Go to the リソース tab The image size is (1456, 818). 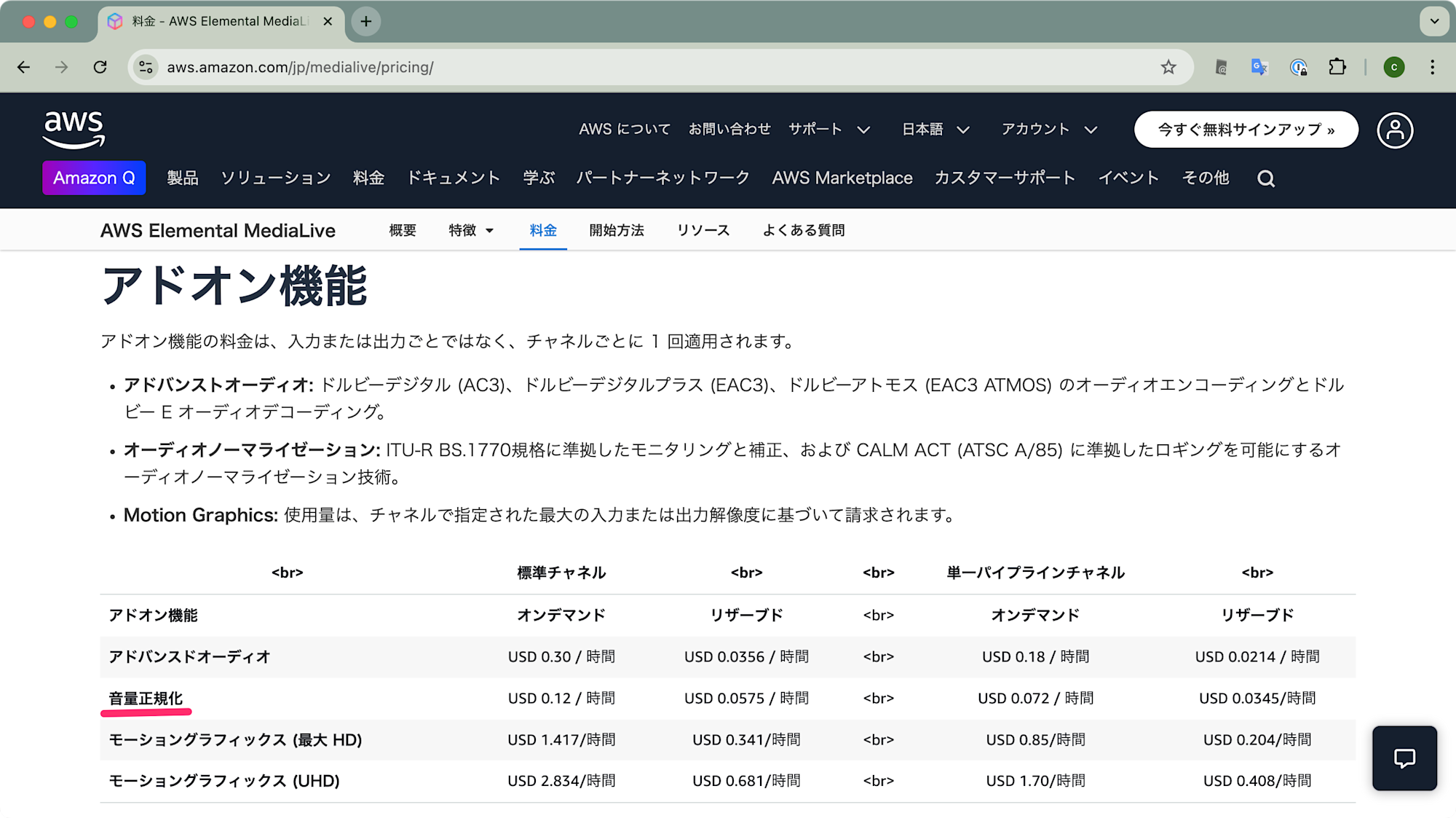pyautogui.click(x=703, y=230)
